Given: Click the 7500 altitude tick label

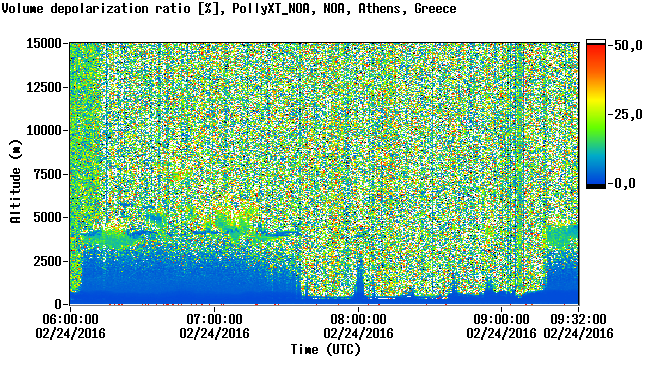Looking at the screenshot, I should click(x=47, y=174).
